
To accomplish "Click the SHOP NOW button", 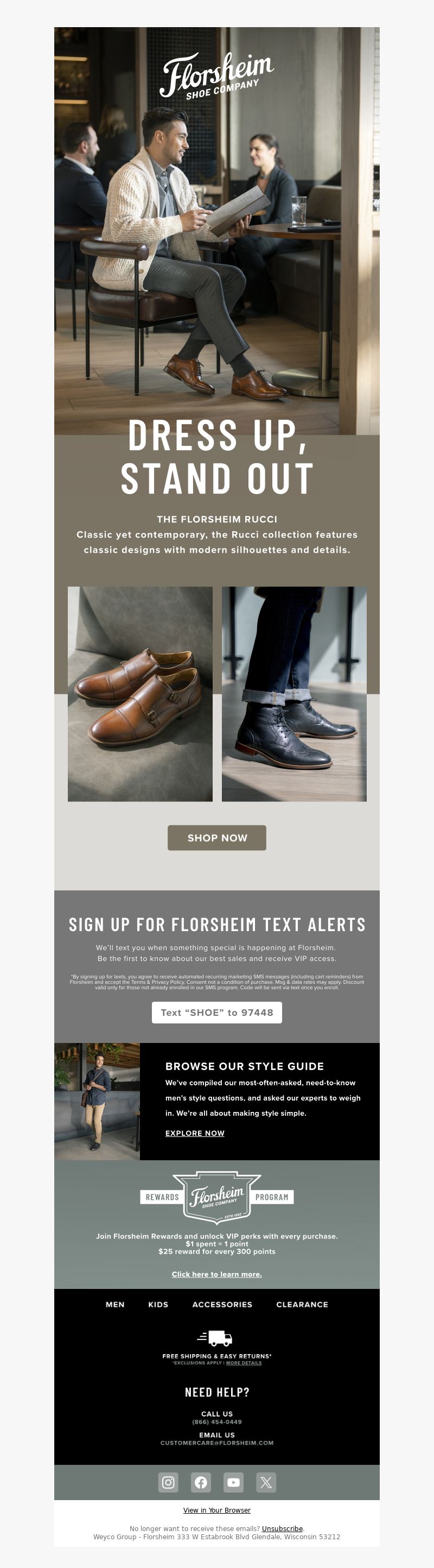I will (x=217, y=838).
